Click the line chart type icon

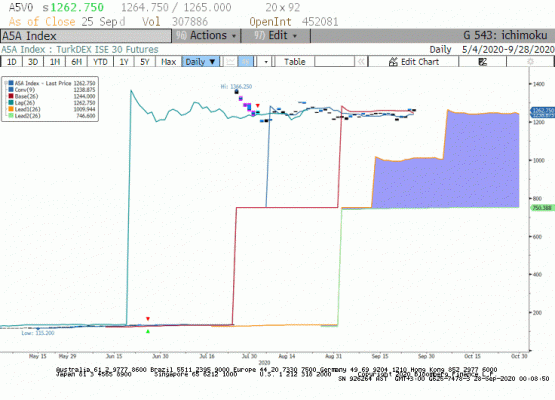230,62
